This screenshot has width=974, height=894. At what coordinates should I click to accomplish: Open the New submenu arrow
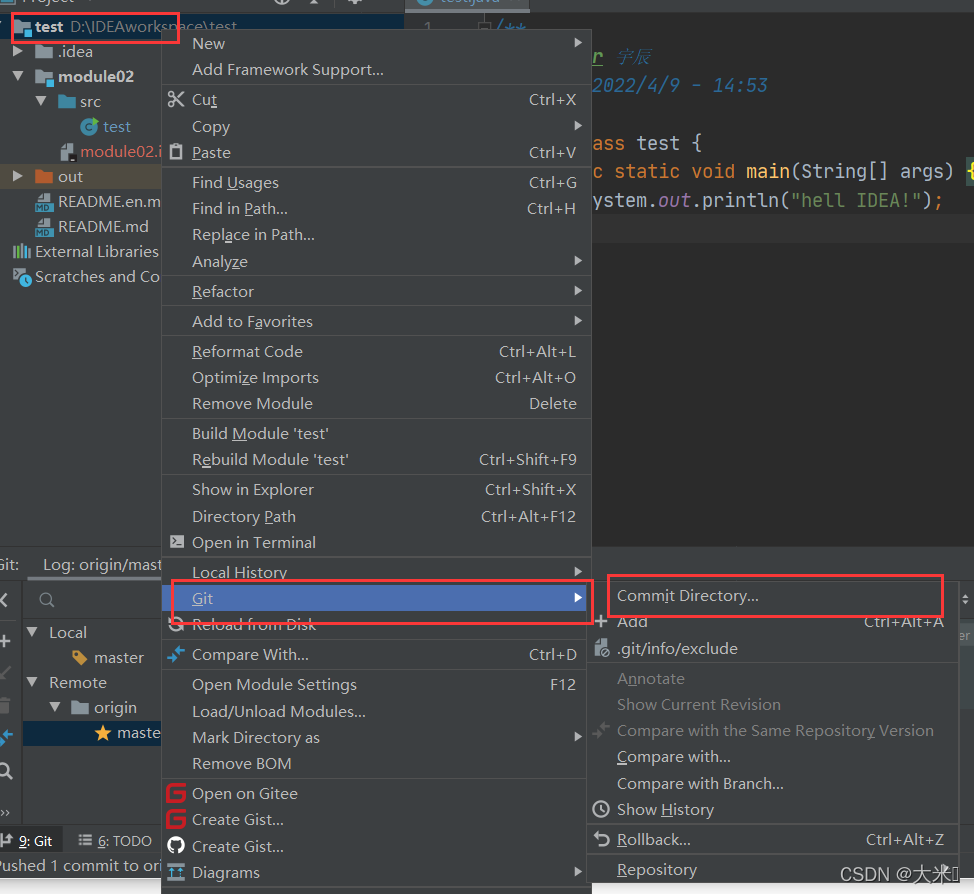[x=578, y=43]
